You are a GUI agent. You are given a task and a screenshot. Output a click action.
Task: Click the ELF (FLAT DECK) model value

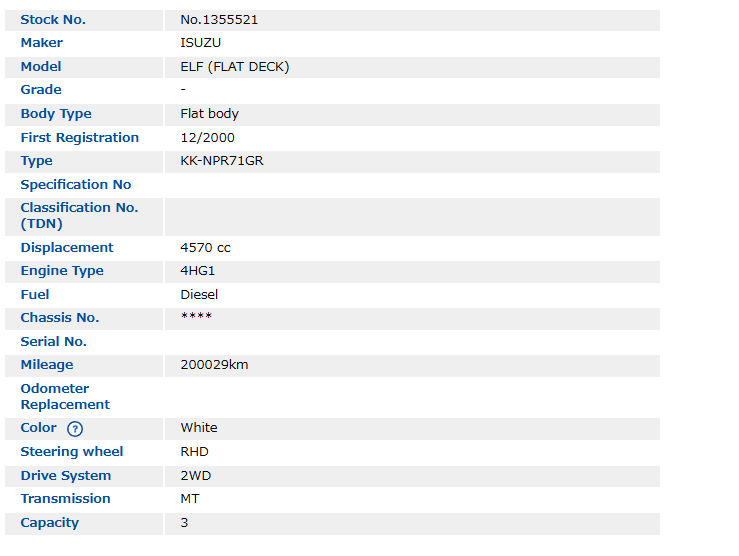[235, 67]
